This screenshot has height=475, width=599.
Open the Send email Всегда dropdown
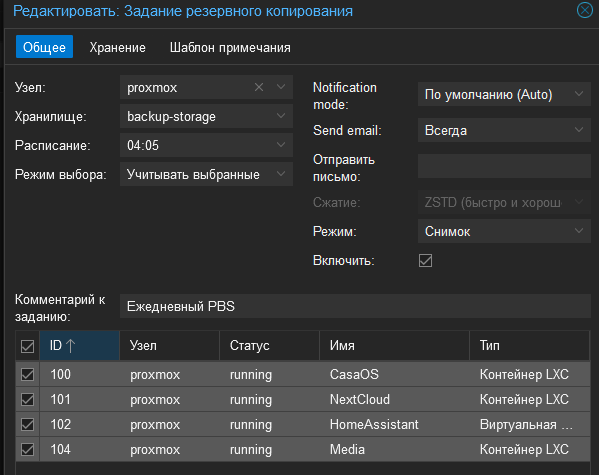(x=579, y=130)
